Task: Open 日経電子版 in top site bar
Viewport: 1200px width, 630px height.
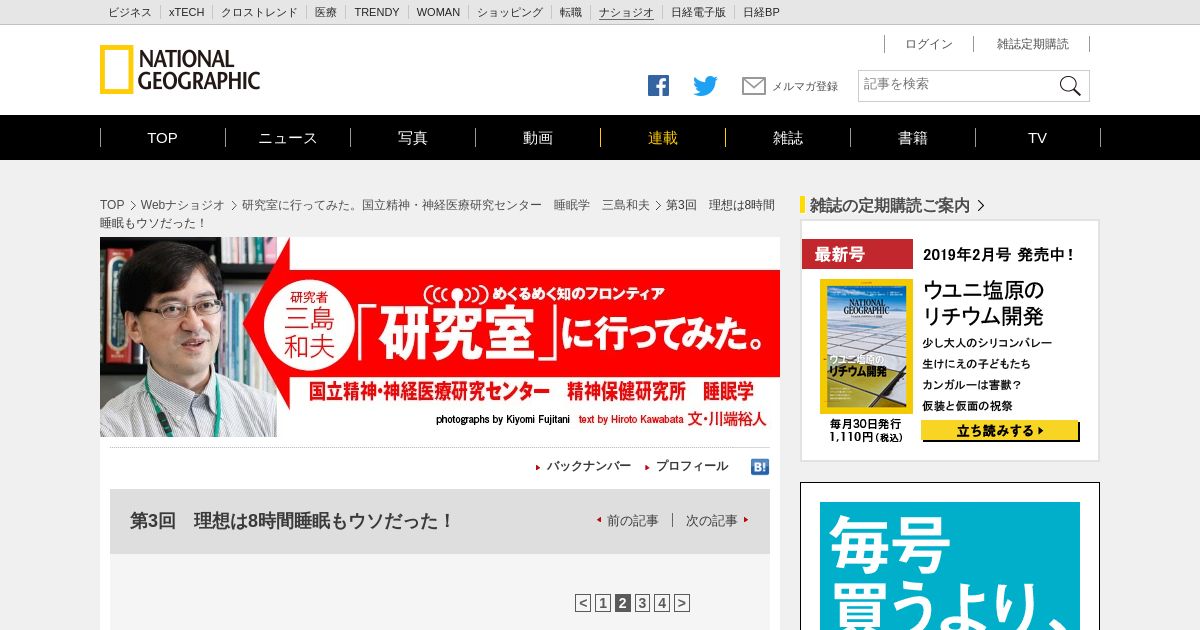Action: pos(698,12)
